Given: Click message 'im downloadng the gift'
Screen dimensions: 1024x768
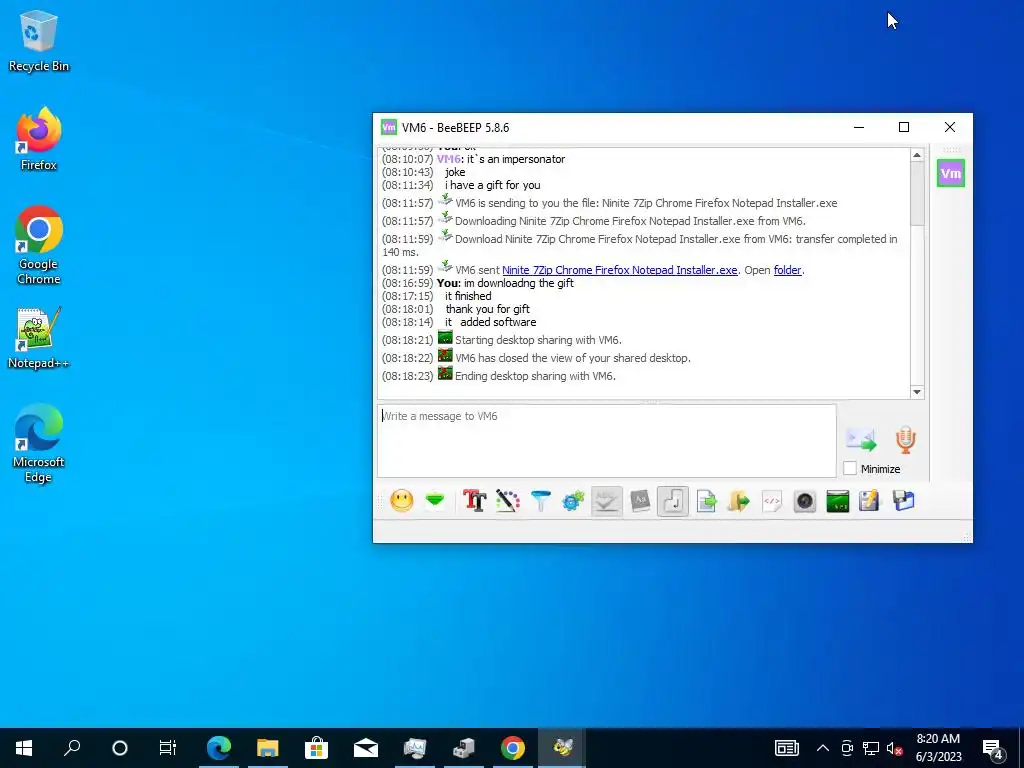Looking at the screenshot, I should point(519,283).
